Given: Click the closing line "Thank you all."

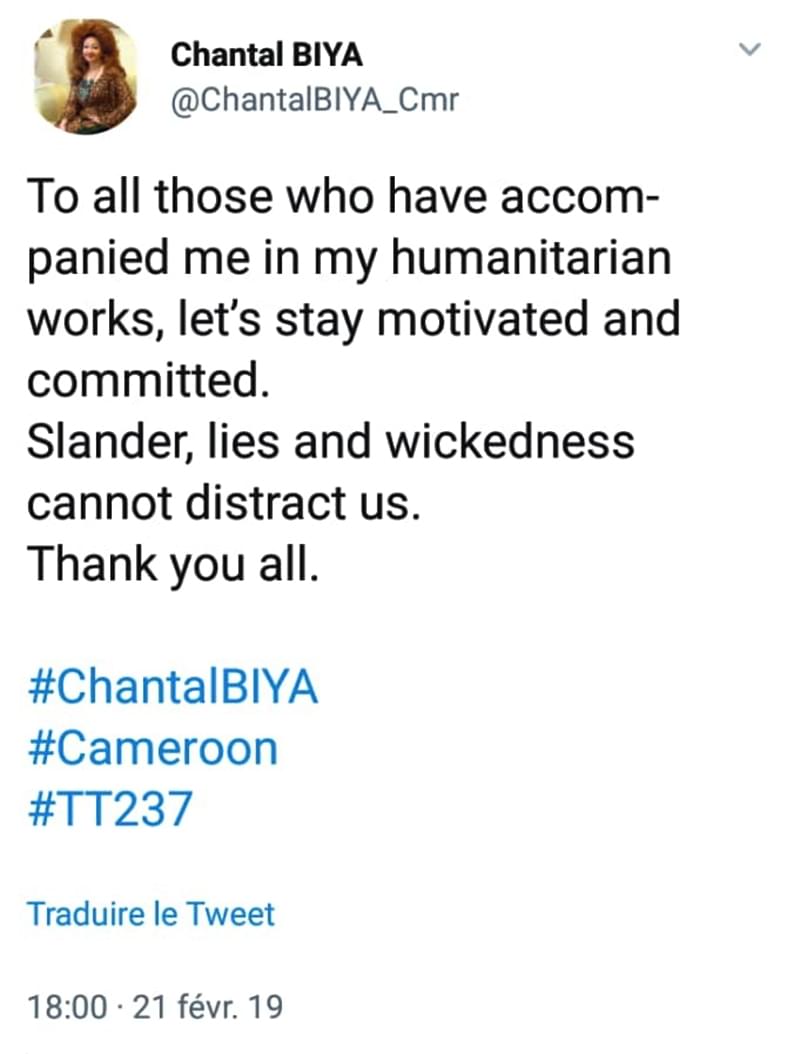Looking at the screenshot, I should coord(172,563).
